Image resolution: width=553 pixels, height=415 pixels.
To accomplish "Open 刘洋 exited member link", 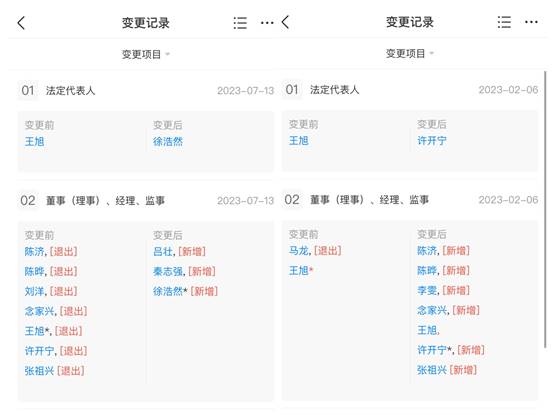I will [x=34, y=291].
